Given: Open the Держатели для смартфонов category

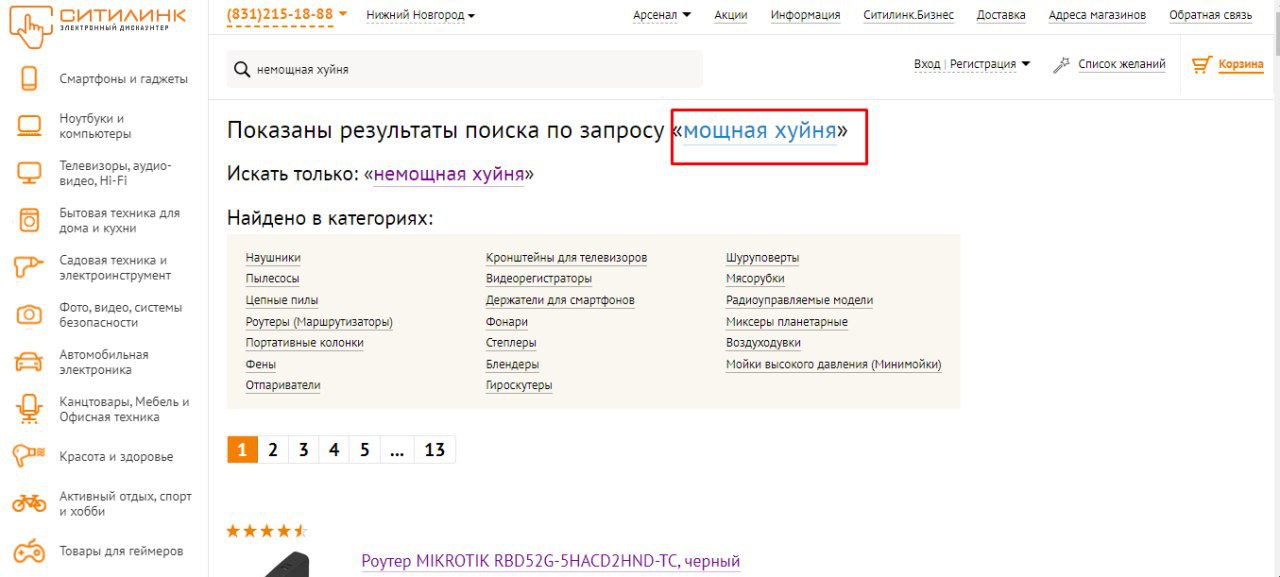Looking at the screenshot, I should 560,300.
